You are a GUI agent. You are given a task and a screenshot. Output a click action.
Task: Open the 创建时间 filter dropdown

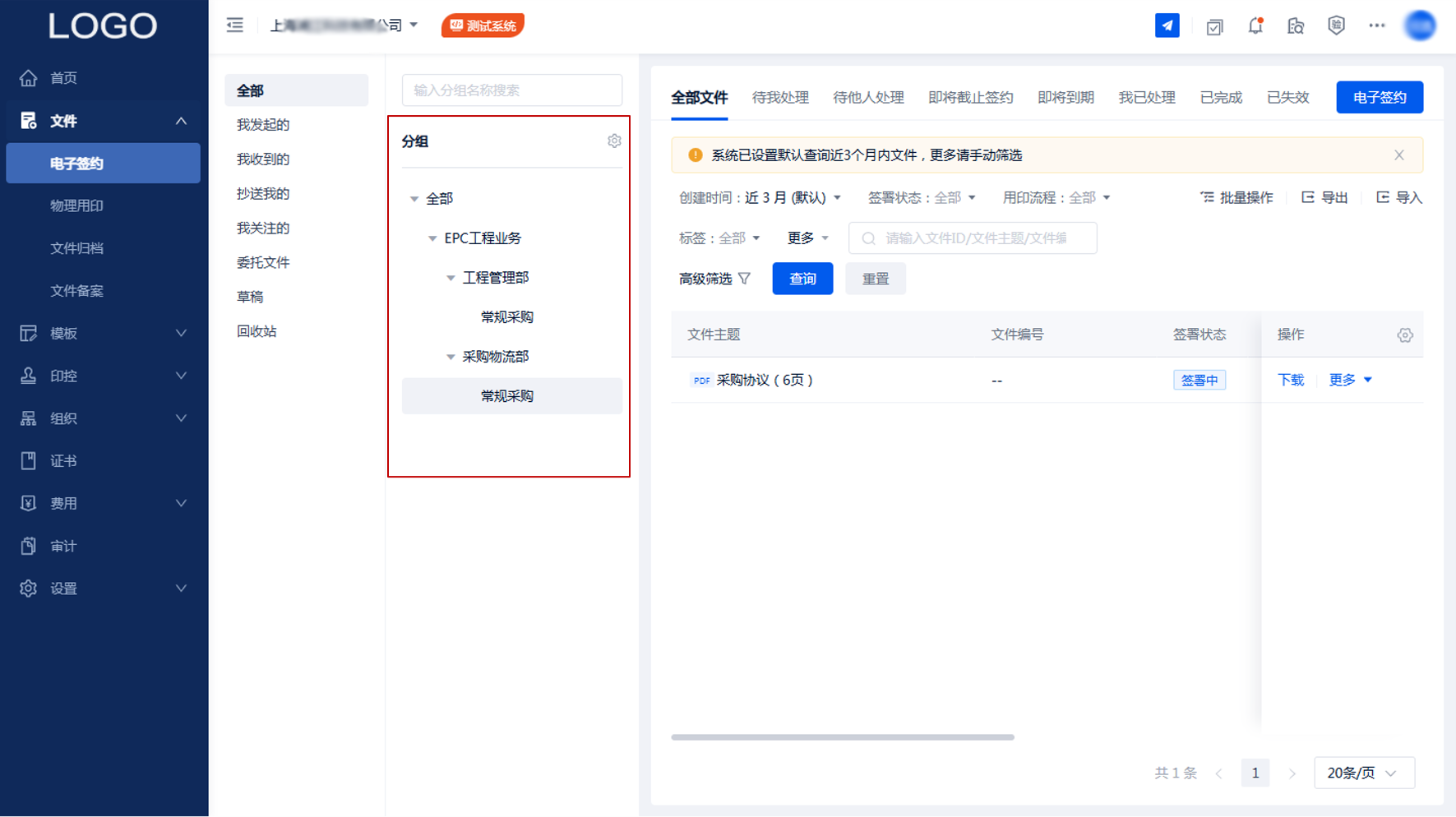(760, 198)
